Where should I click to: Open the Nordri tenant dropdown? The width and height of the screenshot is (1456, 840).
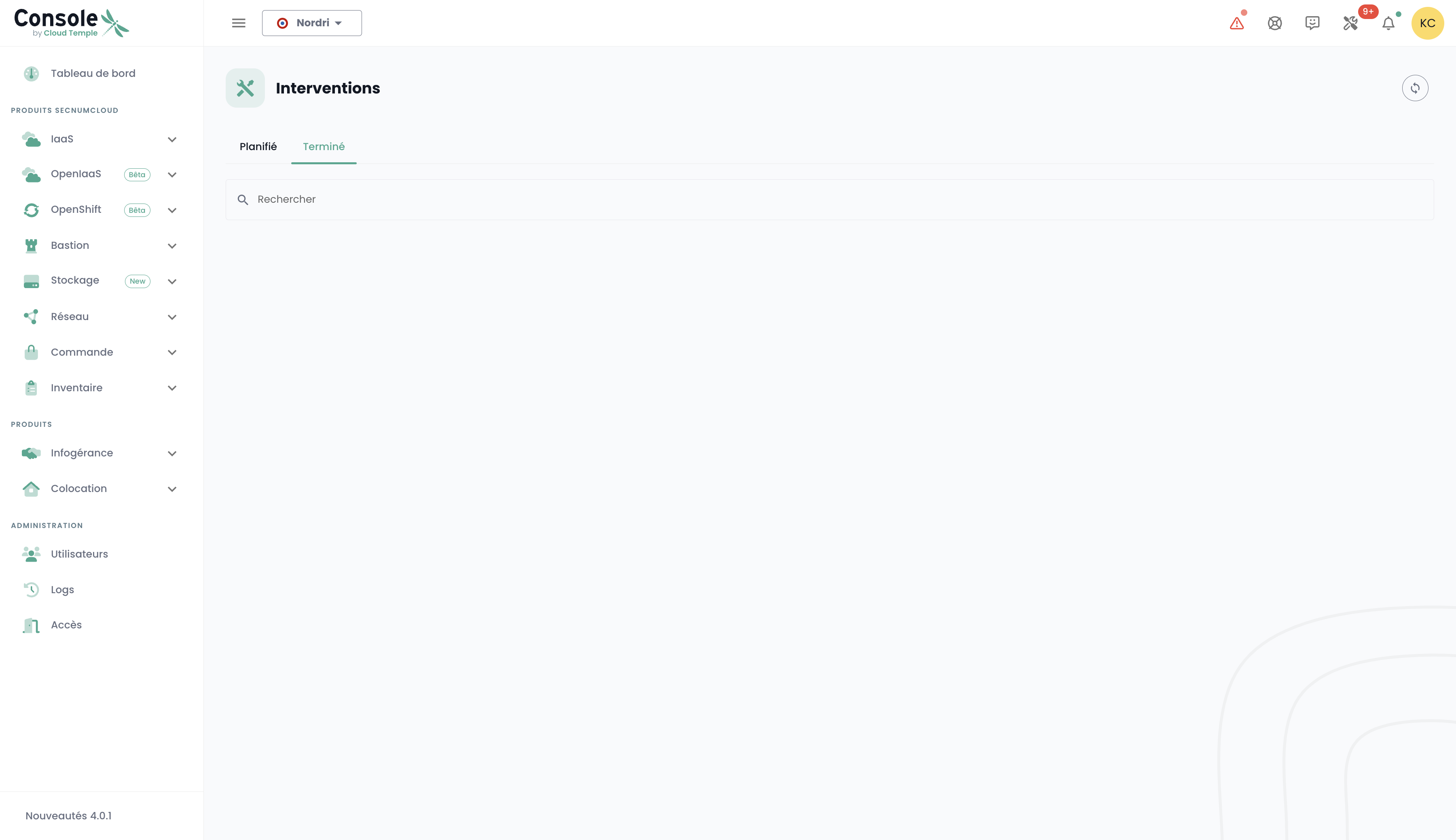click(311, 23)
